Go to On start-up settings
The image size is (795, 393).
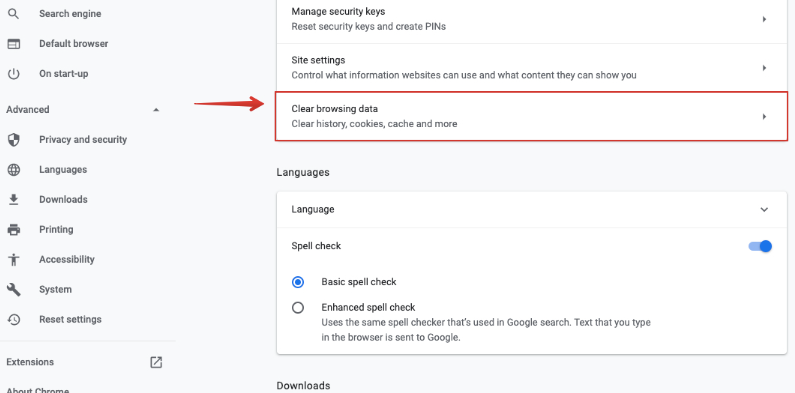click(x=63, y=74)
